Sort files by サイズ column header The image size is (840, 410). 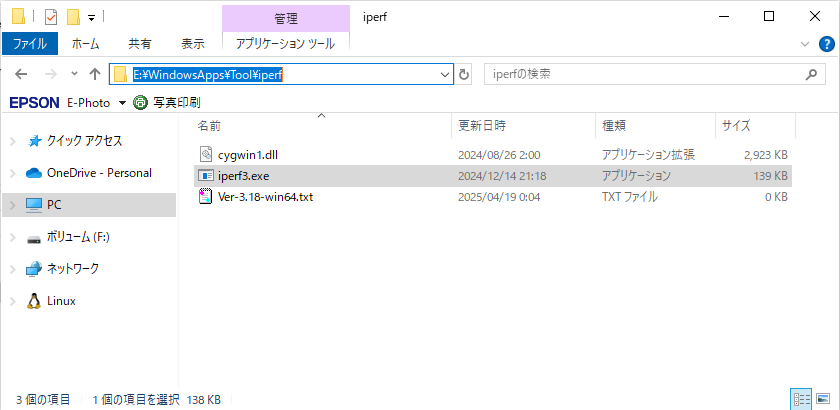coord(736,126)
